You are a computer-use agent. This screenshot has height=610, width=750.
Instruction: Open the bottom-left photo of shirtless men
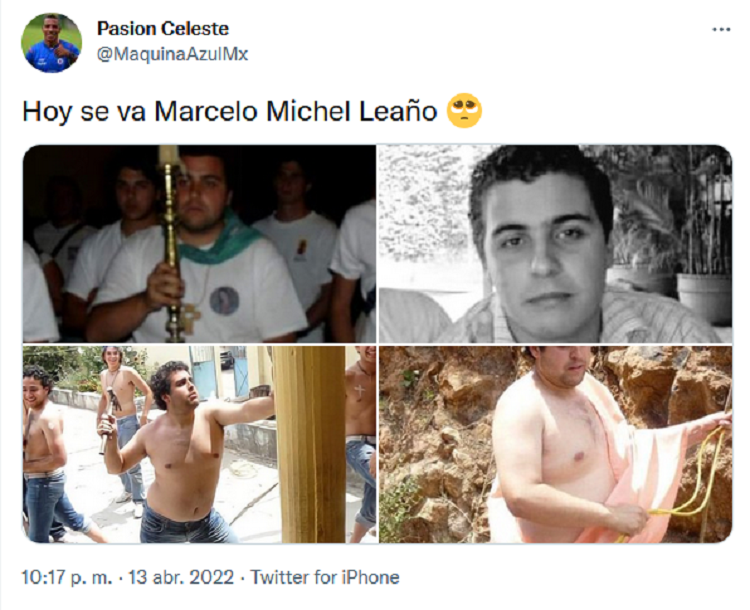(199, 444)
